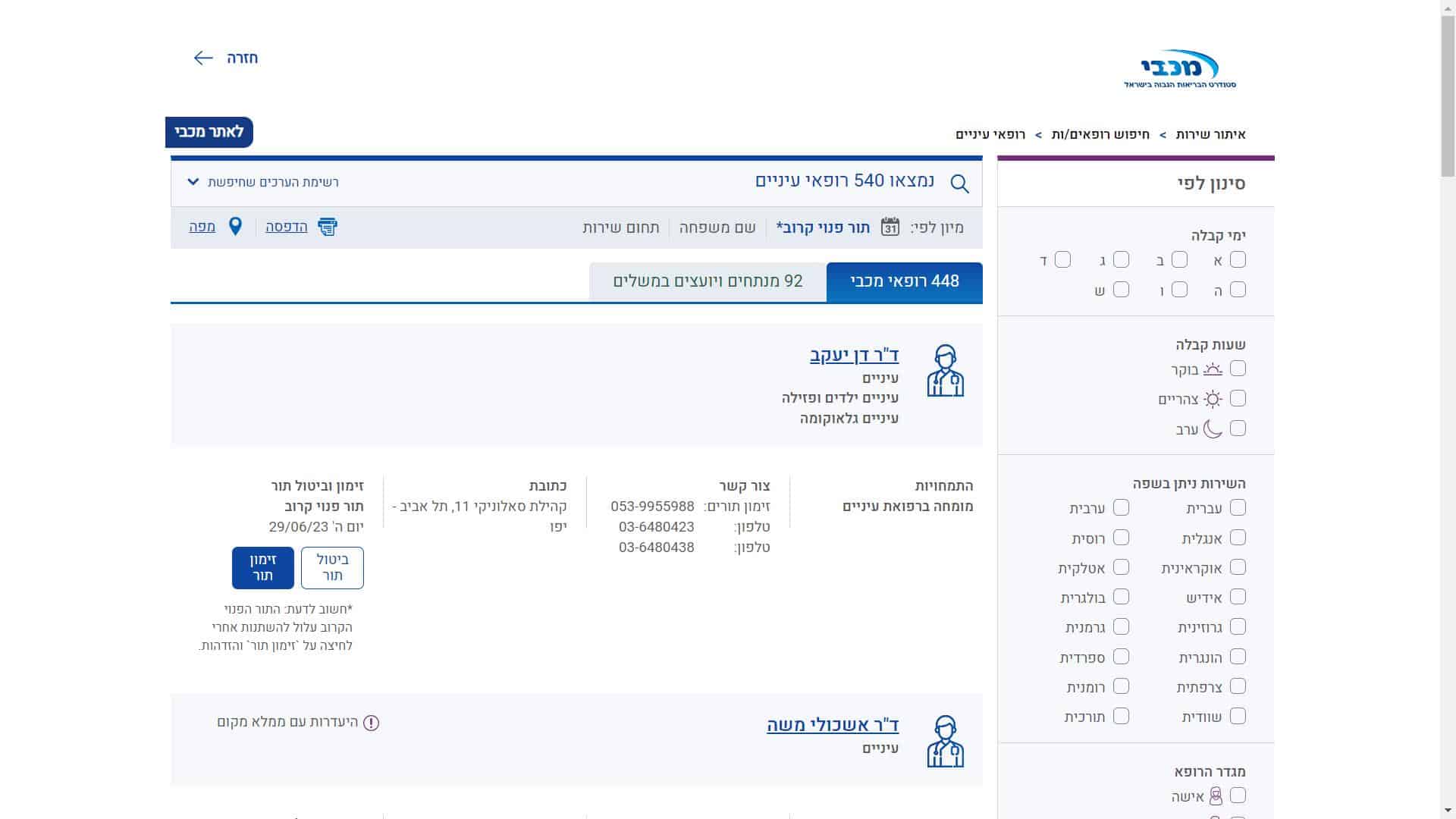Click the woman gender icon
This screenshot has width=1456, height=819.
1216,795
